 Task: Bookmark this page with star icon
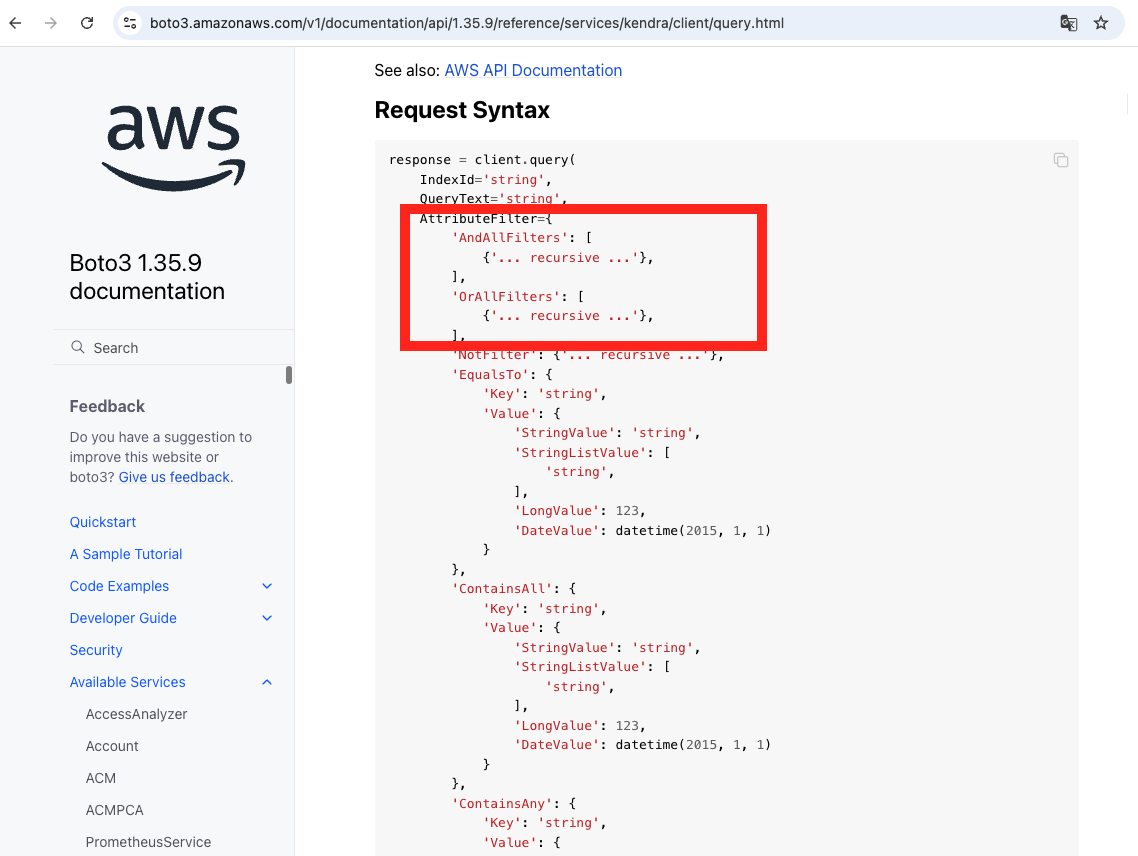point(1101,23)
